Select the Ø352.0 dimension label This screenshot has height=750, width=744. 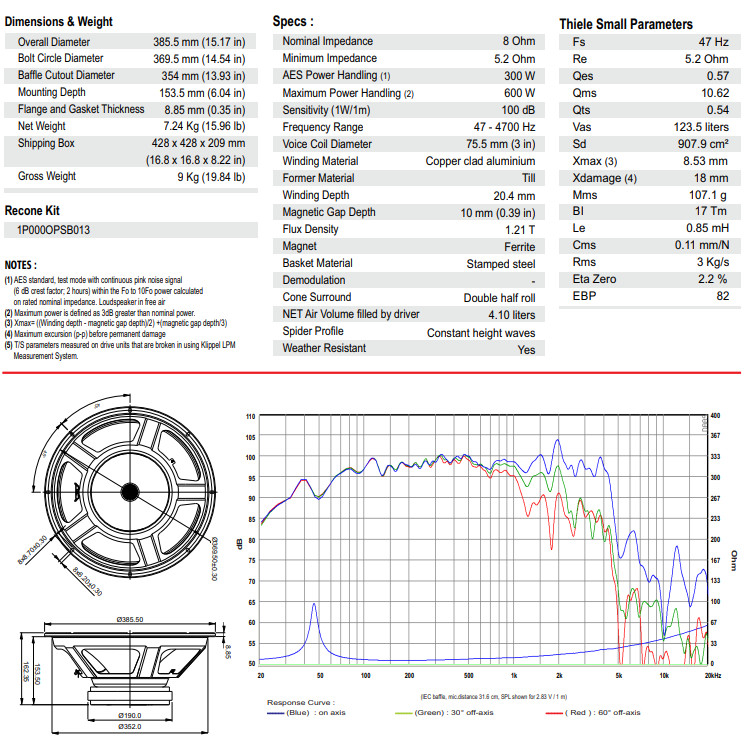click(x=130, y=727)
